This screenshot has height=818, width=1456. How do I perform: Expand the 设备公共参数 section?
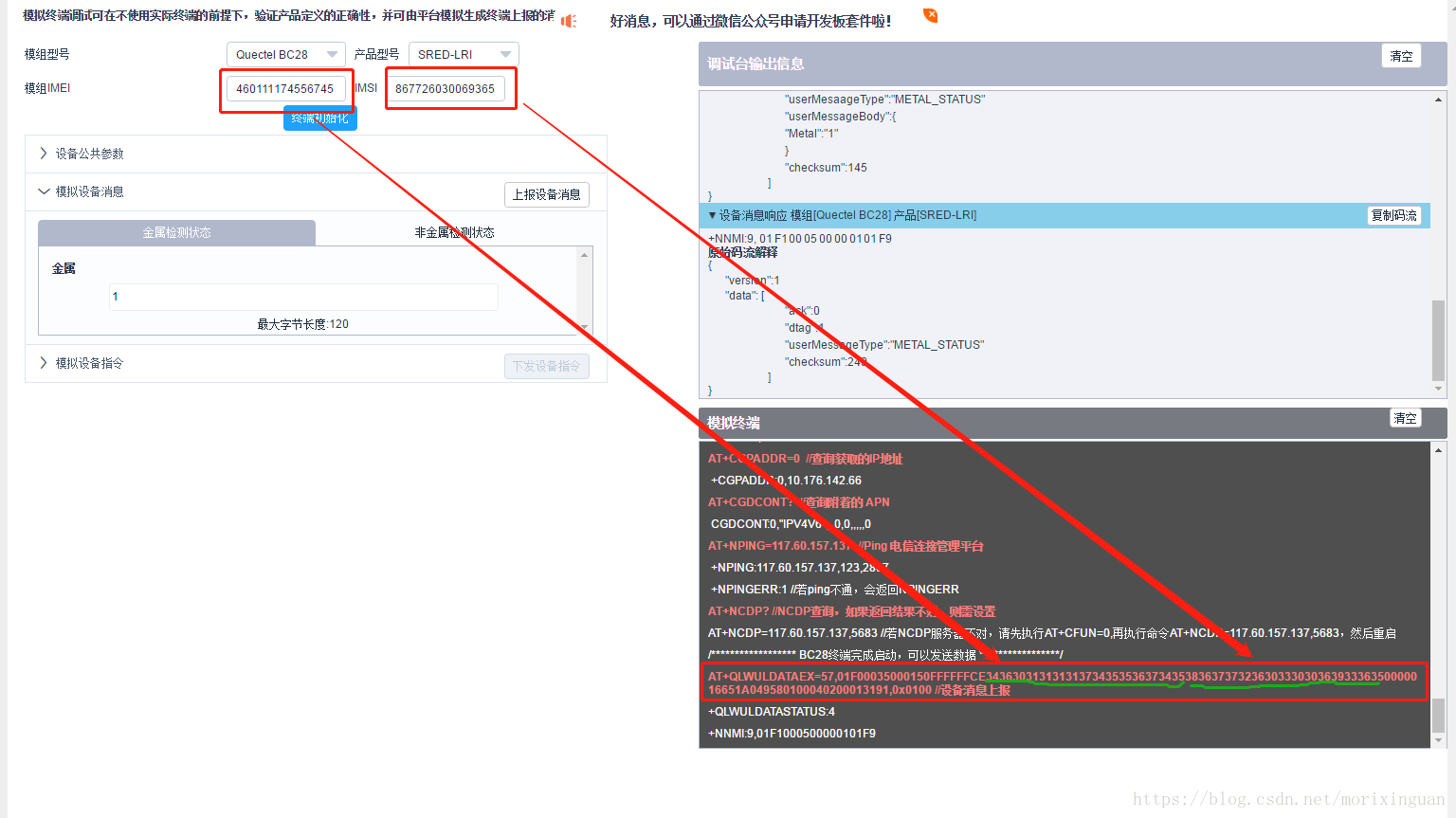[316, 154]
